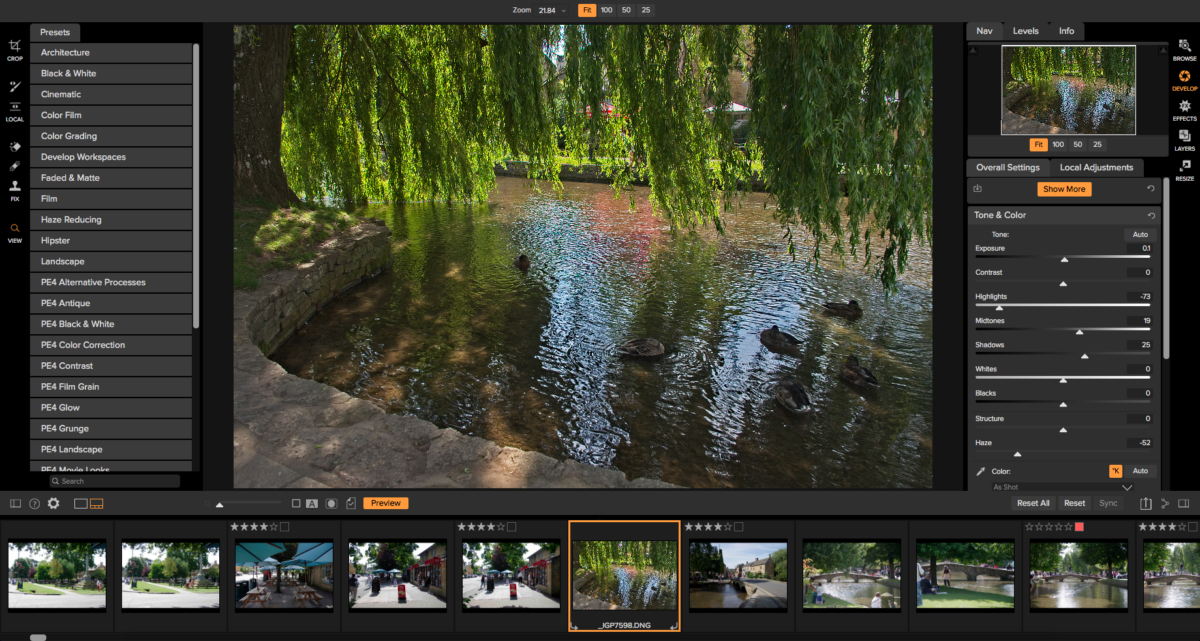1200x641 pixels.
Task: Select the Crop tool
Action: pyautogui.click(x=14, y=49)
